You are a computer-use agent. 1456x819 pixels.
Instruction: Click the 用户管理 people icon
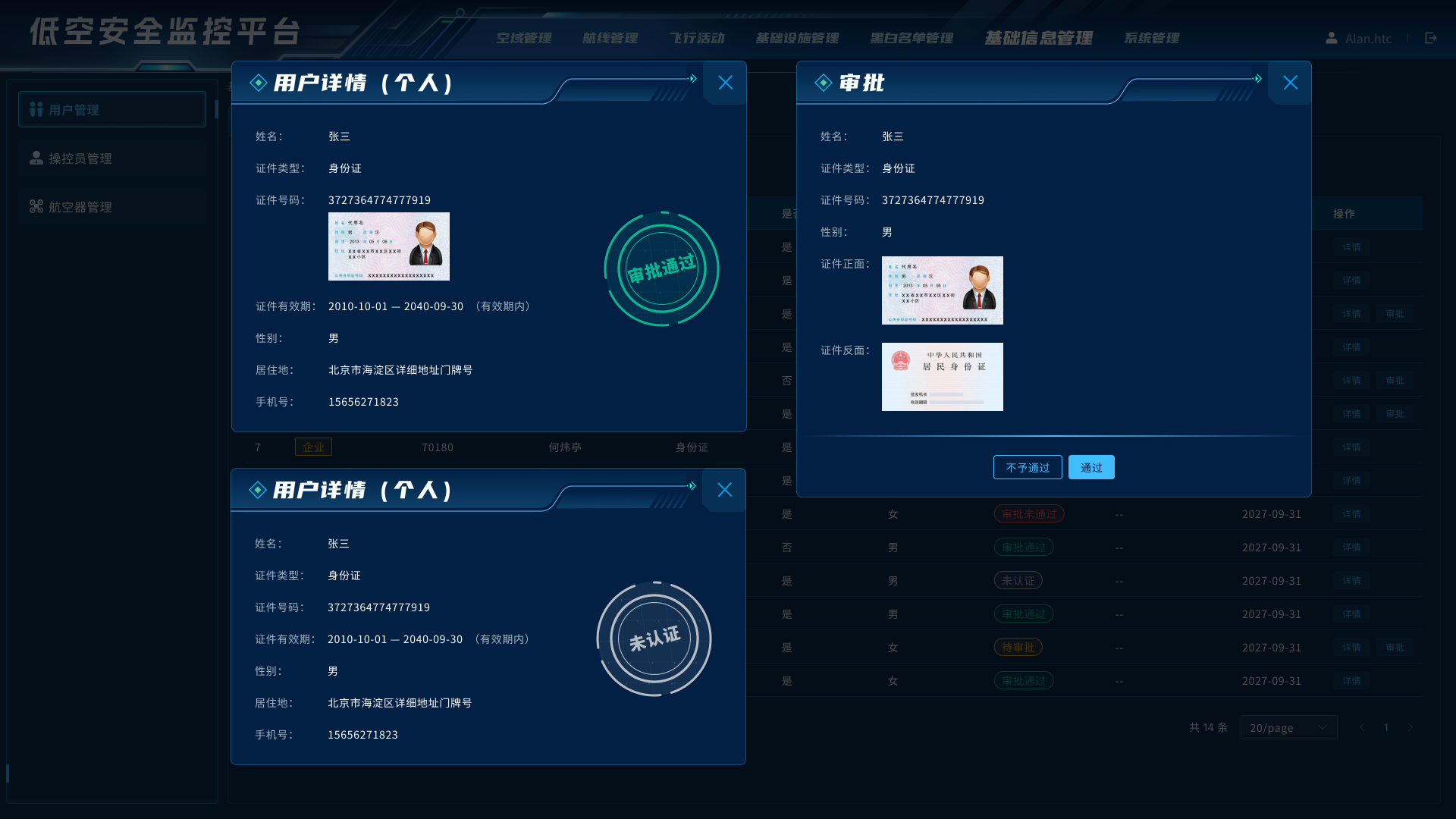[x=36, y=109]
